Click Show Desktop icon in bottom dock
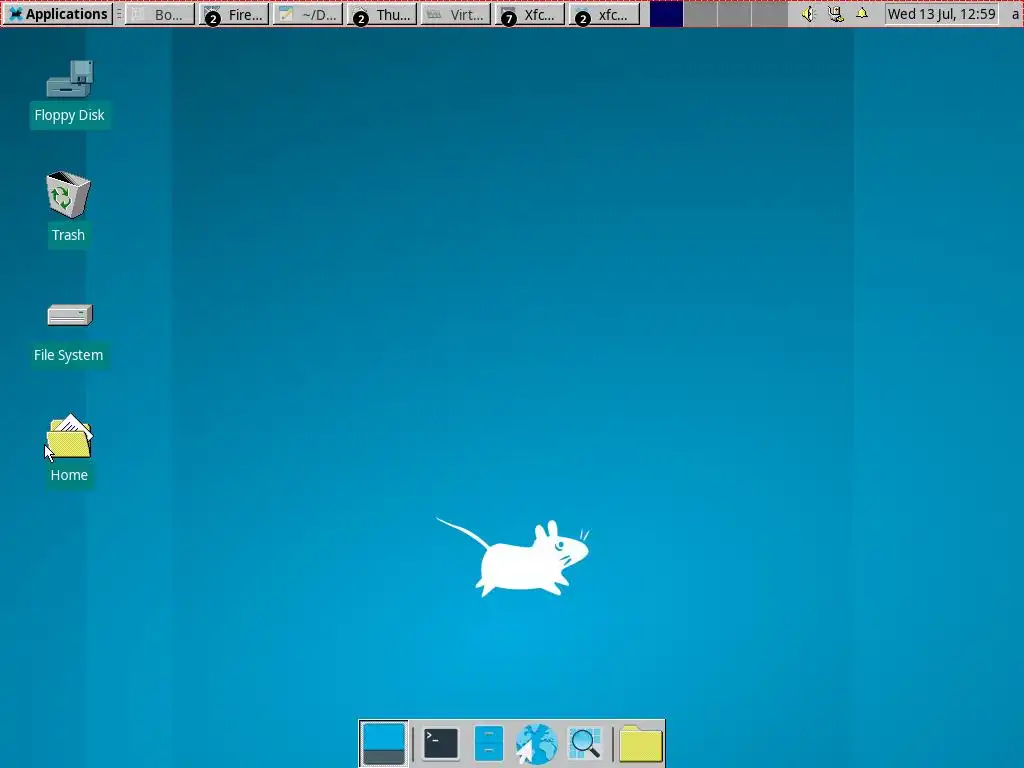The width and height of the screenshot is (1024, 768). 383,743
